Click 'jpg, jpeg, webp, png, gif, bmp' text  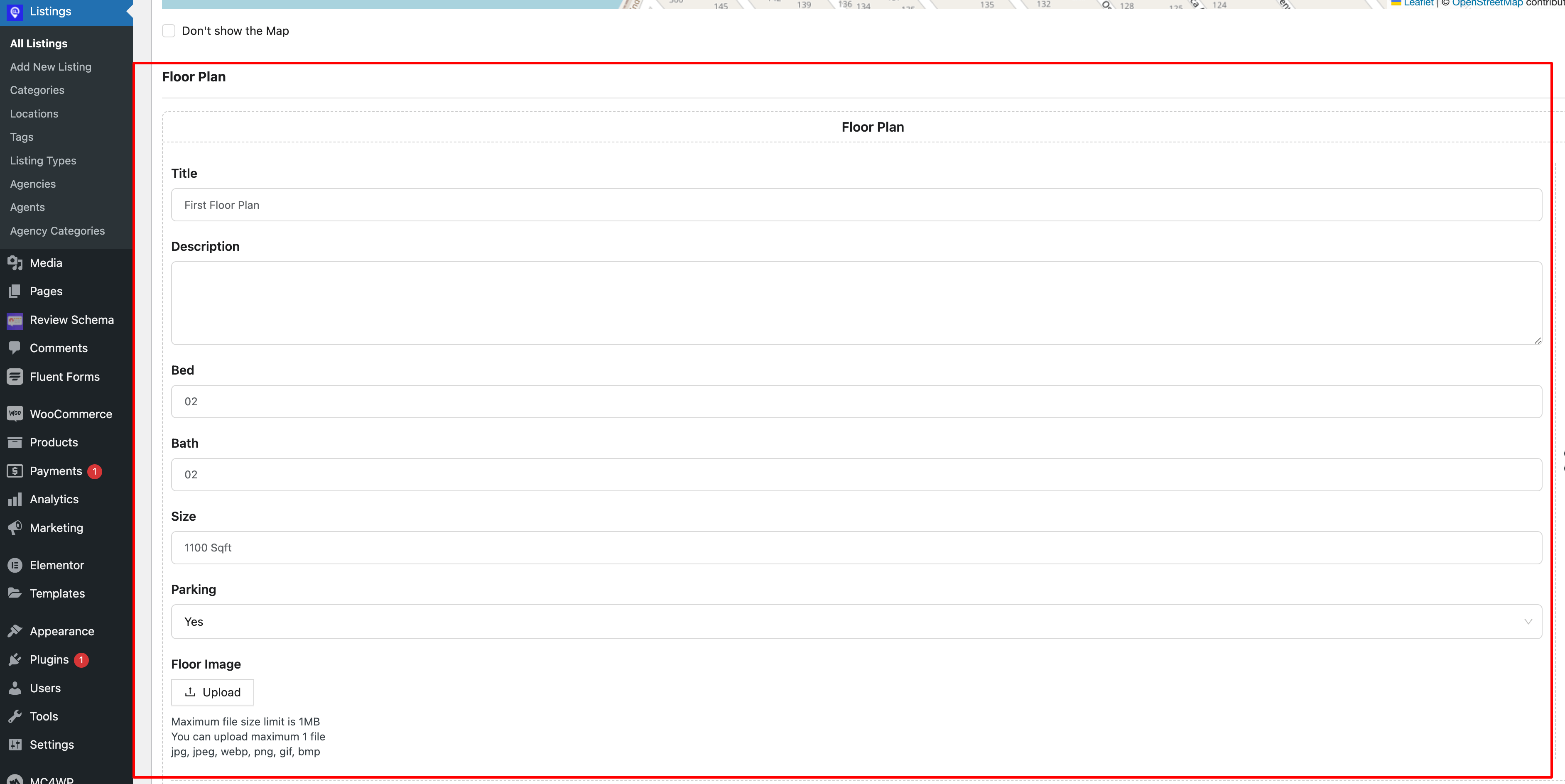coord(245,752)
